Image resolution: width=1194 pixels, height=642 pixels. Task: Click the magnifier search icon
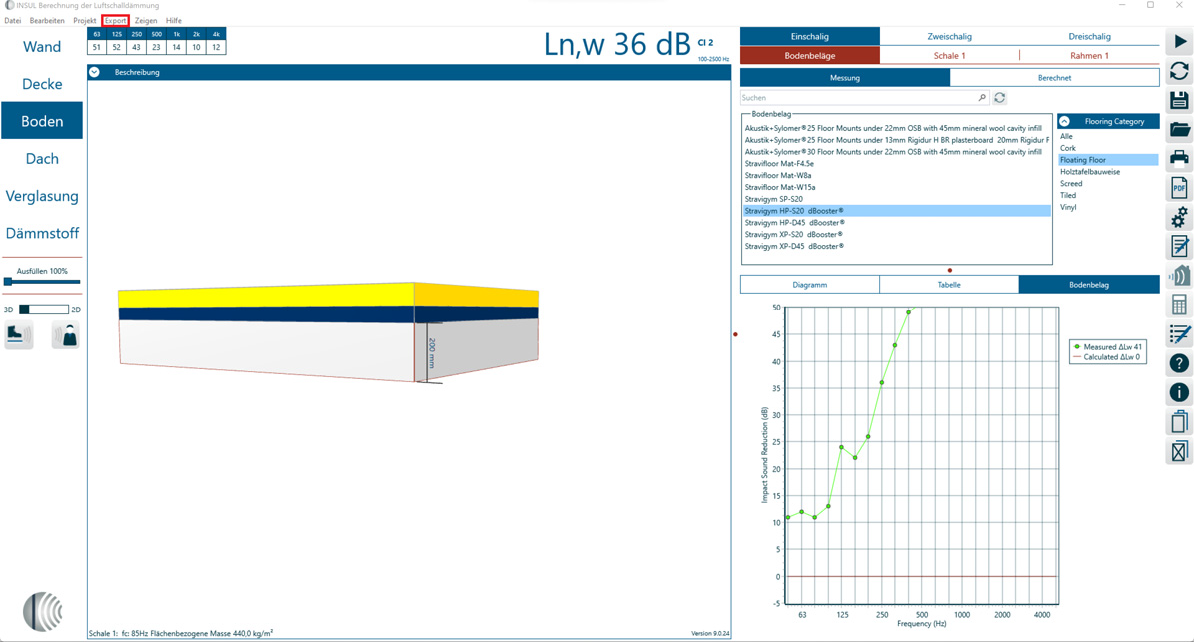[982, 97]
